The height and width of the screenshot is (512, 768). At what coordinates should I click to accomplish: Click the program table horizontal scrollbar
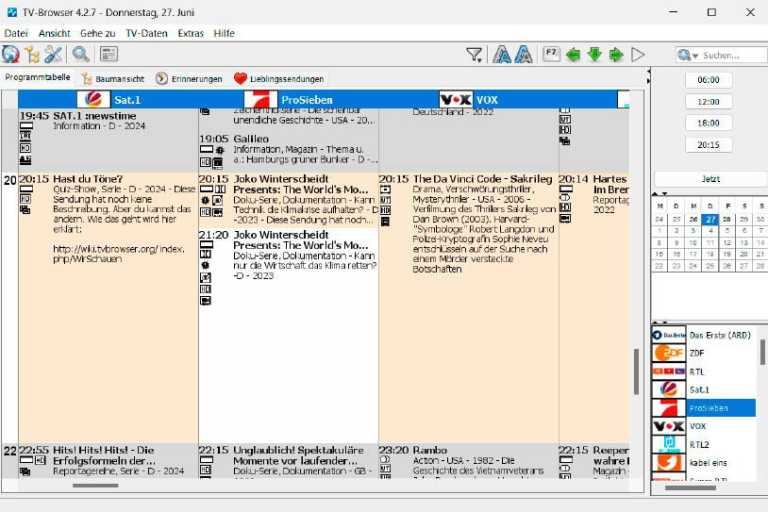tap(96, 486)
